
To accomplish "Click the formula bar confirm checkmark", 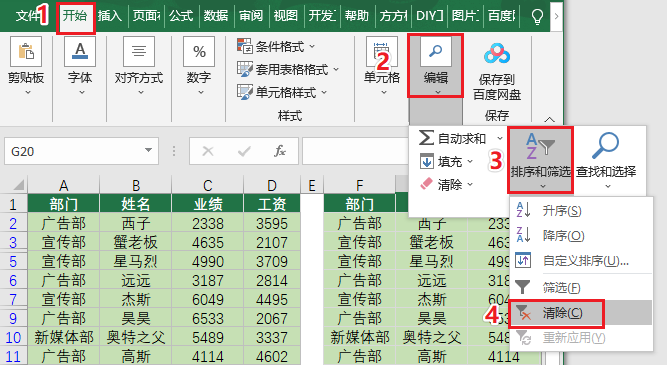I will [x=244, y=151].
